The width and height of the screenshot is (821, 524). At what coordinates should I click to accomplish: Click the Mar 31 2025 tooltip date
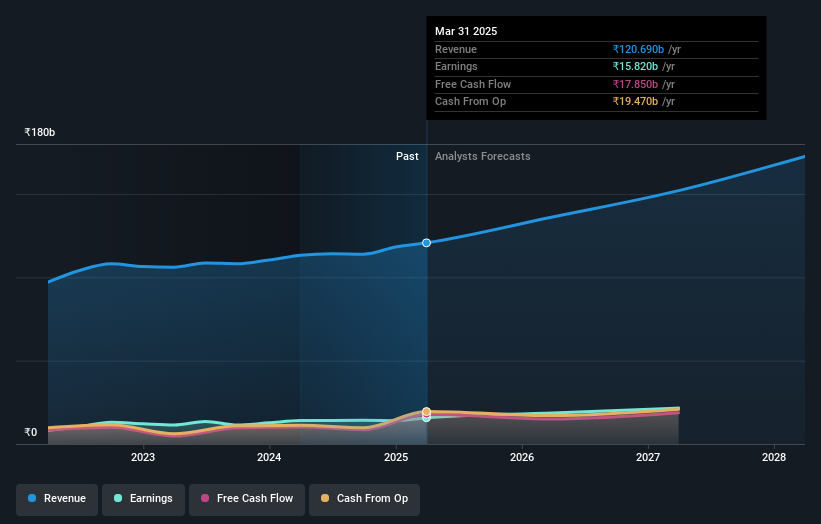tap(466, 31)
